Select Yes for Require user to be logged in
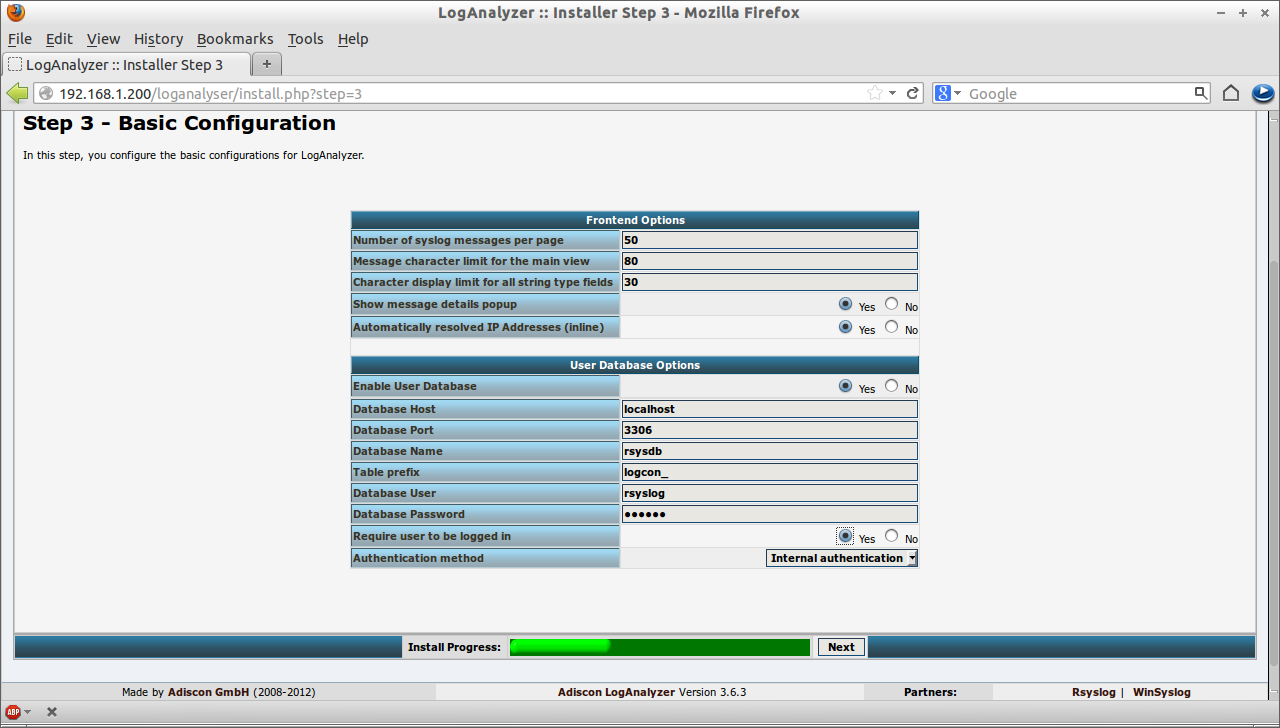Viewport: 1280px width, 728px height. (x=846, y=536)
